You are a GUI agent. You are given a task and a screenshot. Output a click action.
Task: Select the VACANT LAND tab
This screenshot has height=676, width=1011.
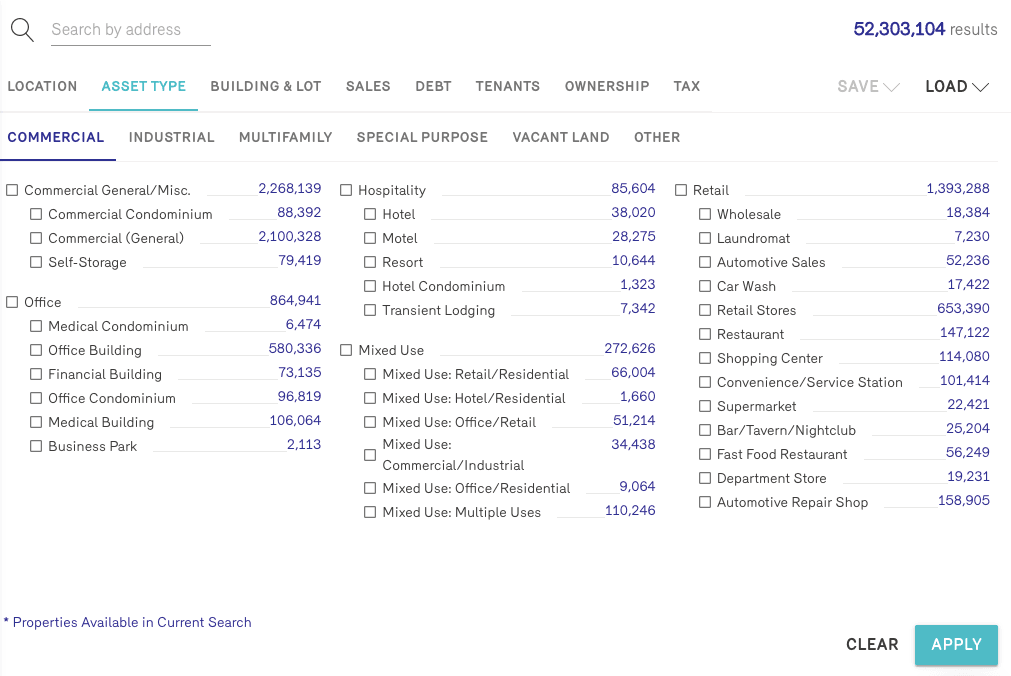[x=560, y=137]
